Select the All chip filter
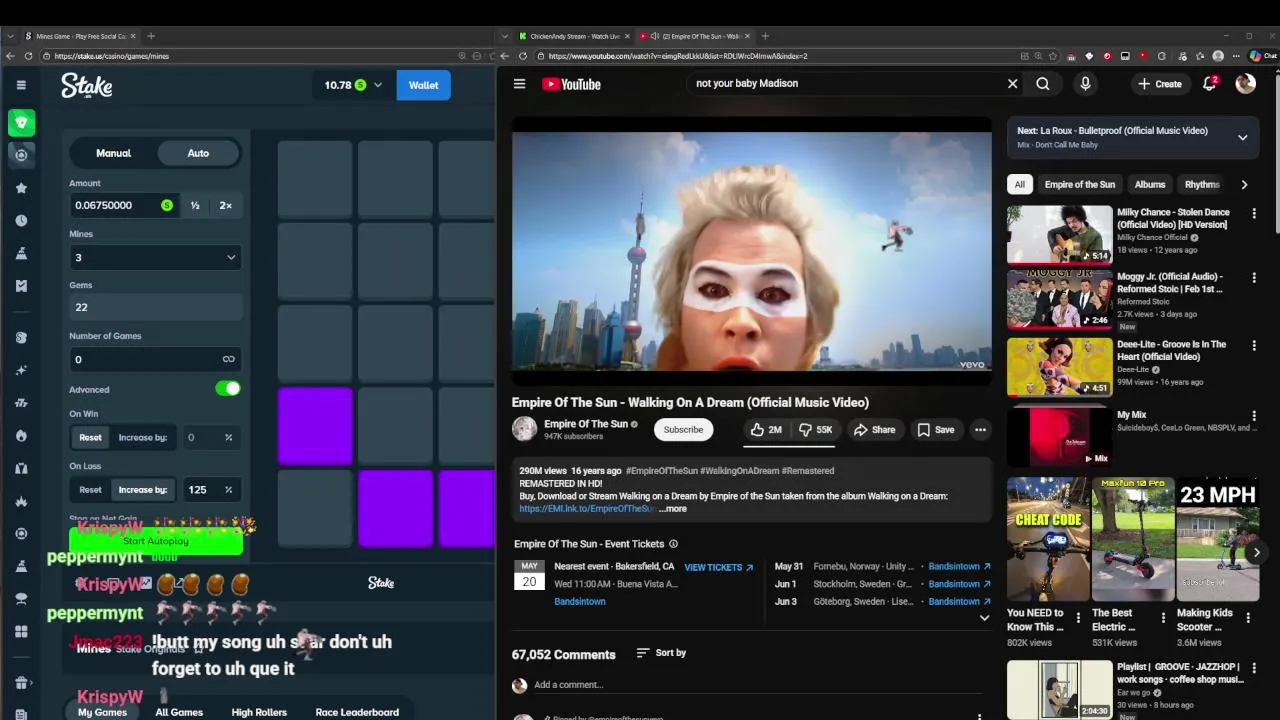Screen dimensions: 1280x720 (1019, 184)
